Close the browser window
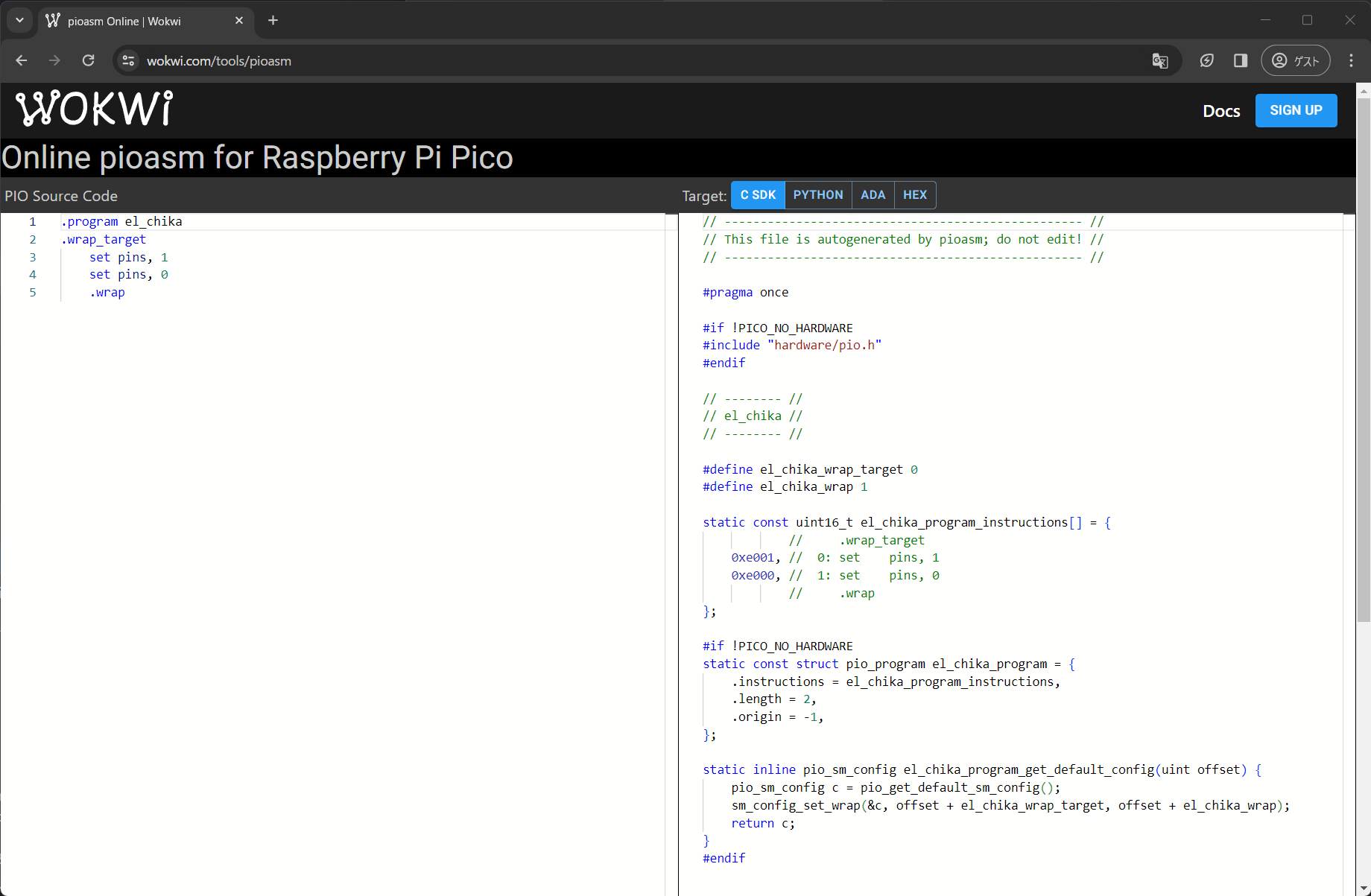 pos(1349,20)
